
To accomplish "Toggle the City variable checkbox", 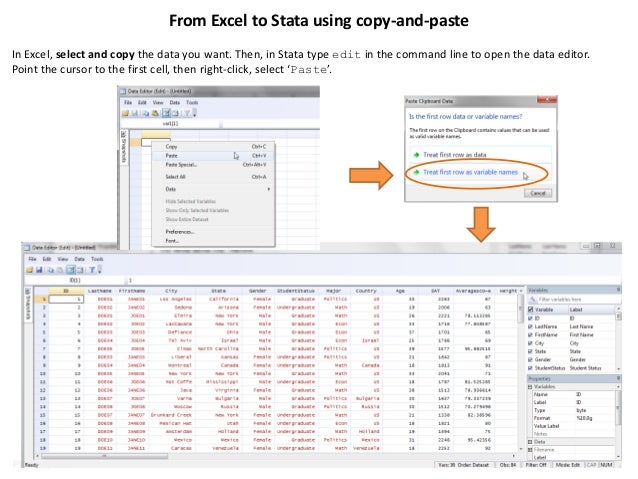I will (x=531, y=343).
